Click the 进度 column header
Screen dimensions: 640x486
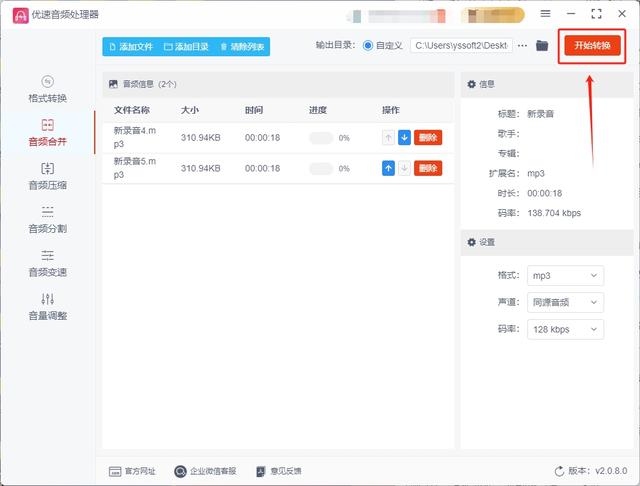[x=318, y=110]
